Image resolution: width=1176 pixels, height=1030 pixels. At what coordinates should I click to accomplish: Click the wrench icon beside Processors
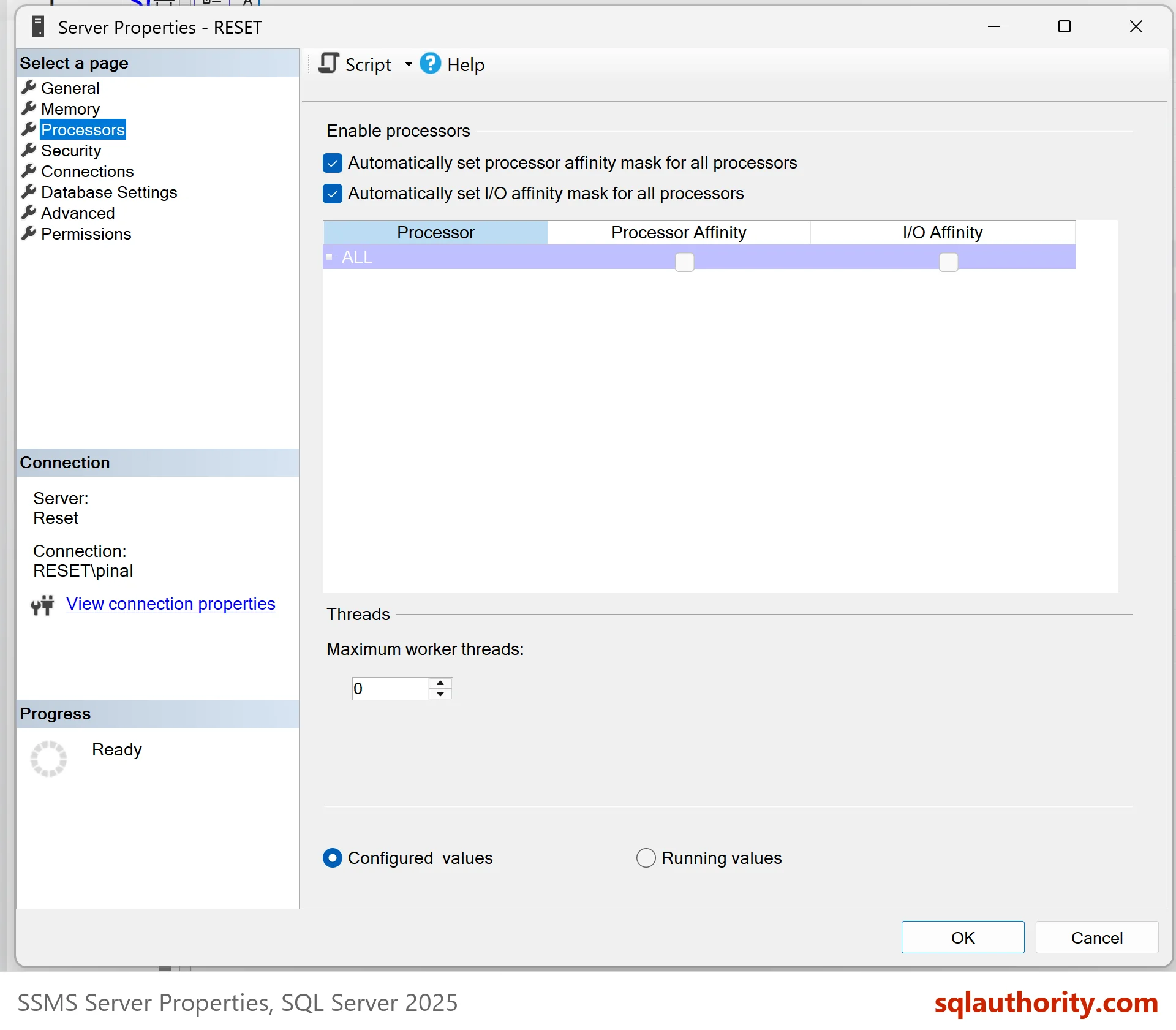tap(29, 129)
